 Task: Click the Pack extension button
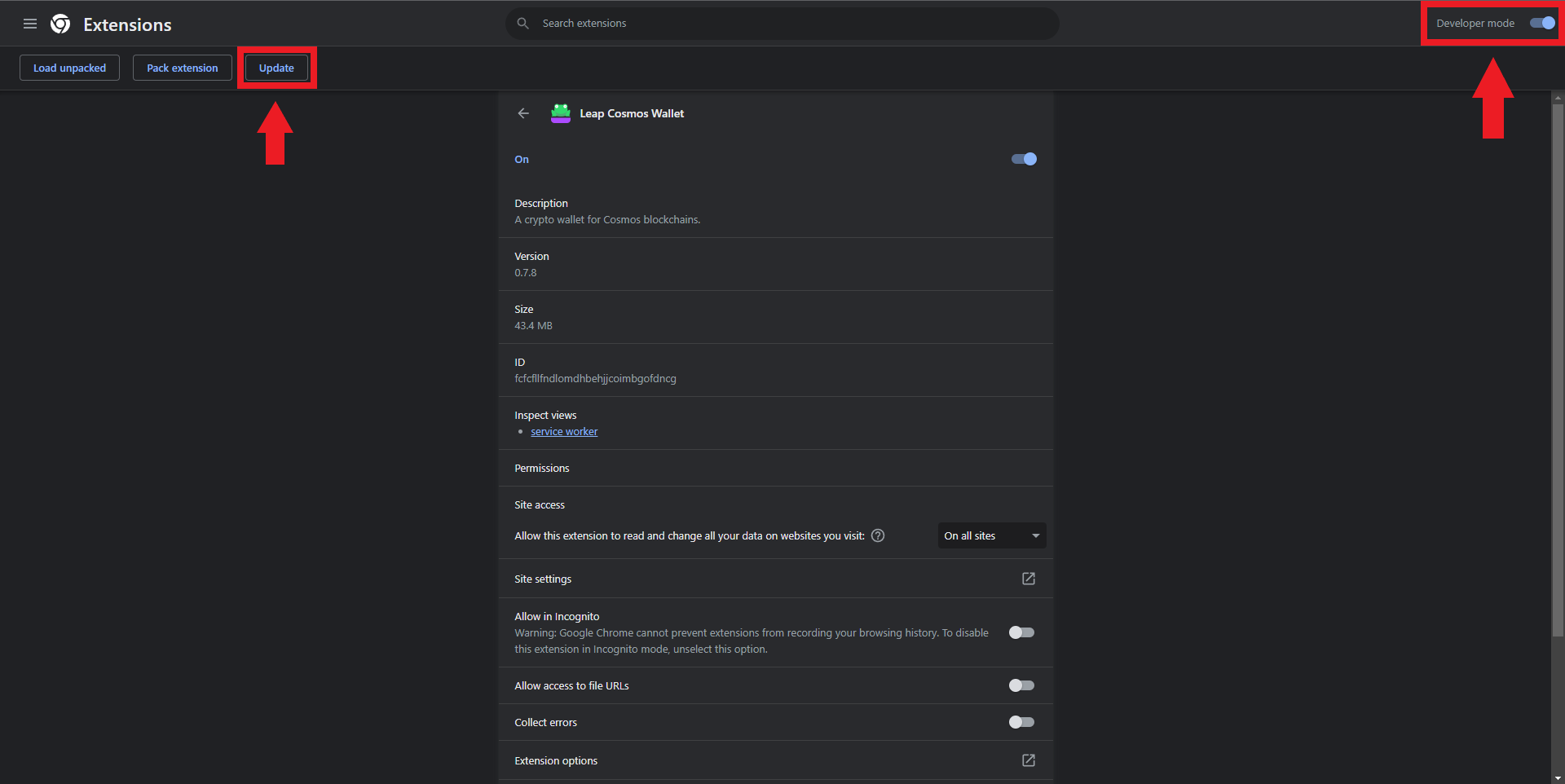pyautogui.click(x=183, y=68)
